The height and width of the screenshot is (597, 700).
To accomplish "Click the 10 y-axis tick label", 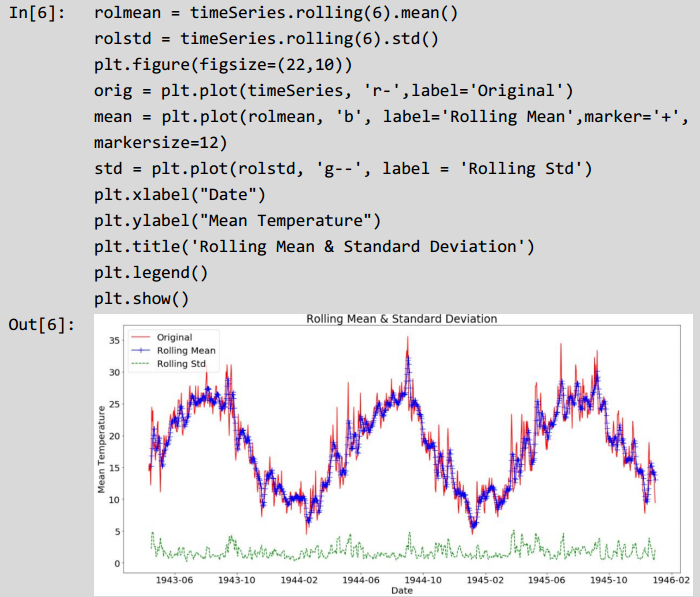I will 114,500.
